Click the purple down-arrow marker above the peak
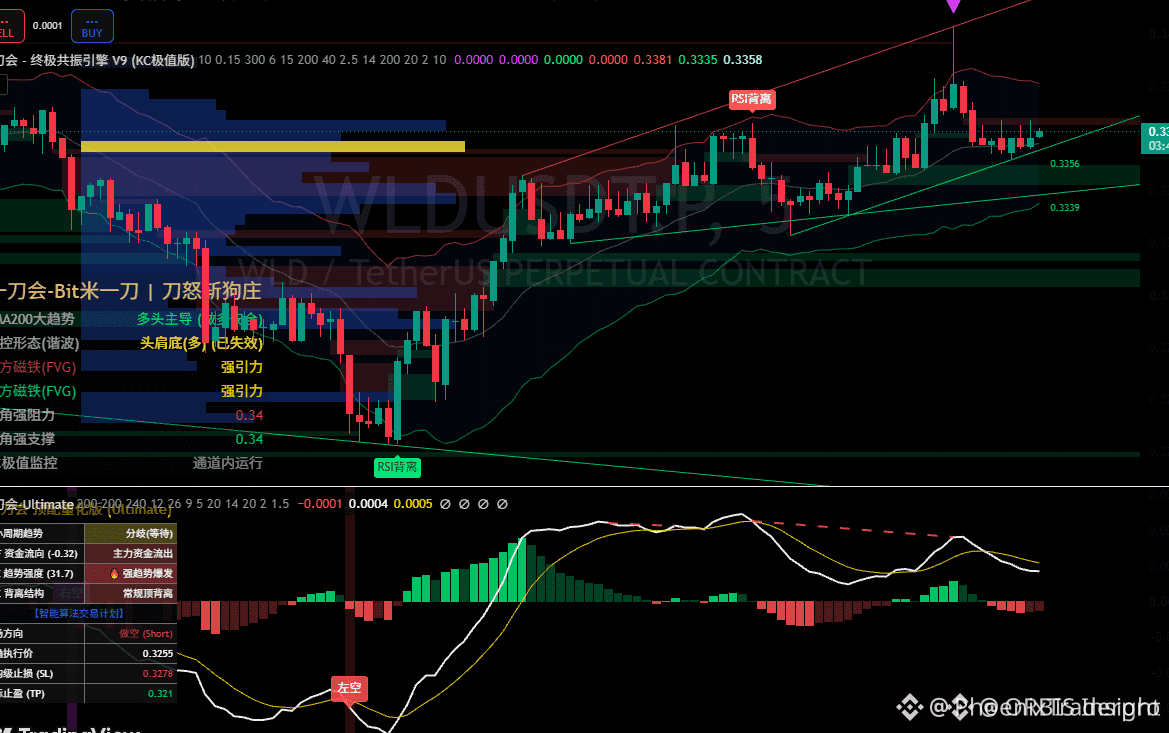Viewport: 1169px width, 733px height. pos(953,6)
